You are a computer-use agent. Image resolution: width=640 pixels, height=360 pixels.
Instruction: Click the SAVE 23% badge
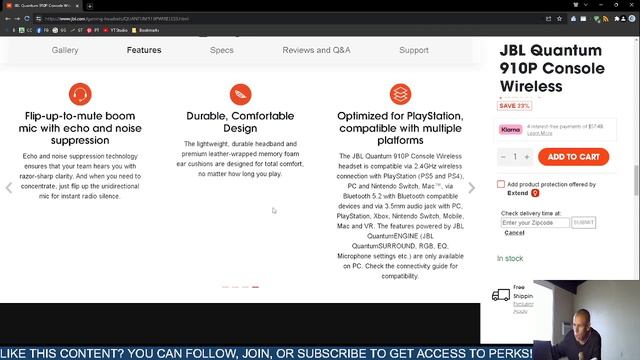pyautogui.click(x=514, y=106)
